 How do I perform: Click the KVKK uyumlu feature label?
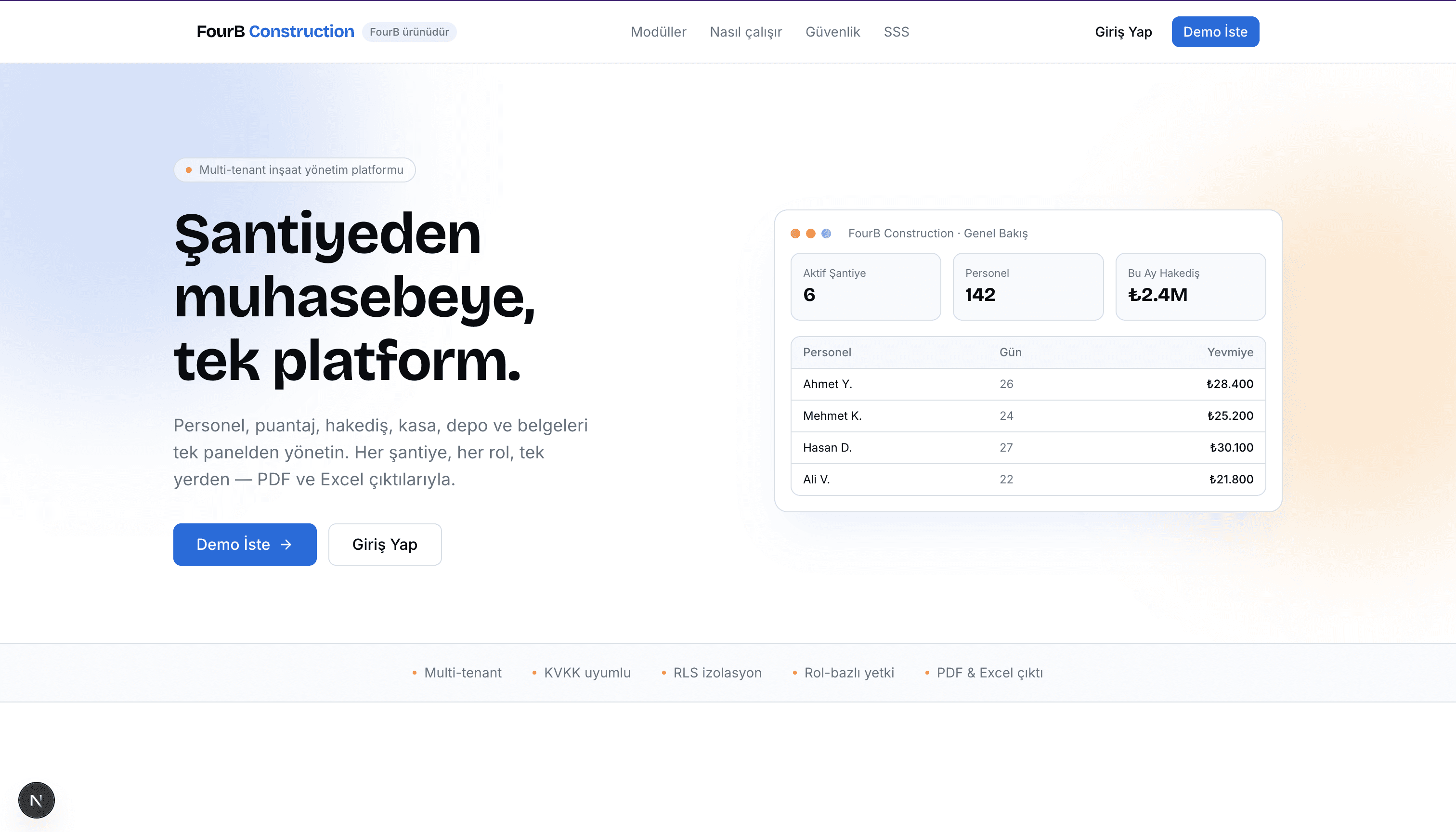click(x=587, y=673)
